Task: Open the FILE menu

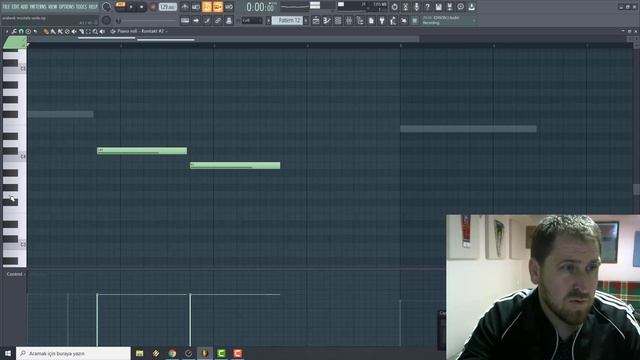Action: pyautogui.click(x=6, y=7)
